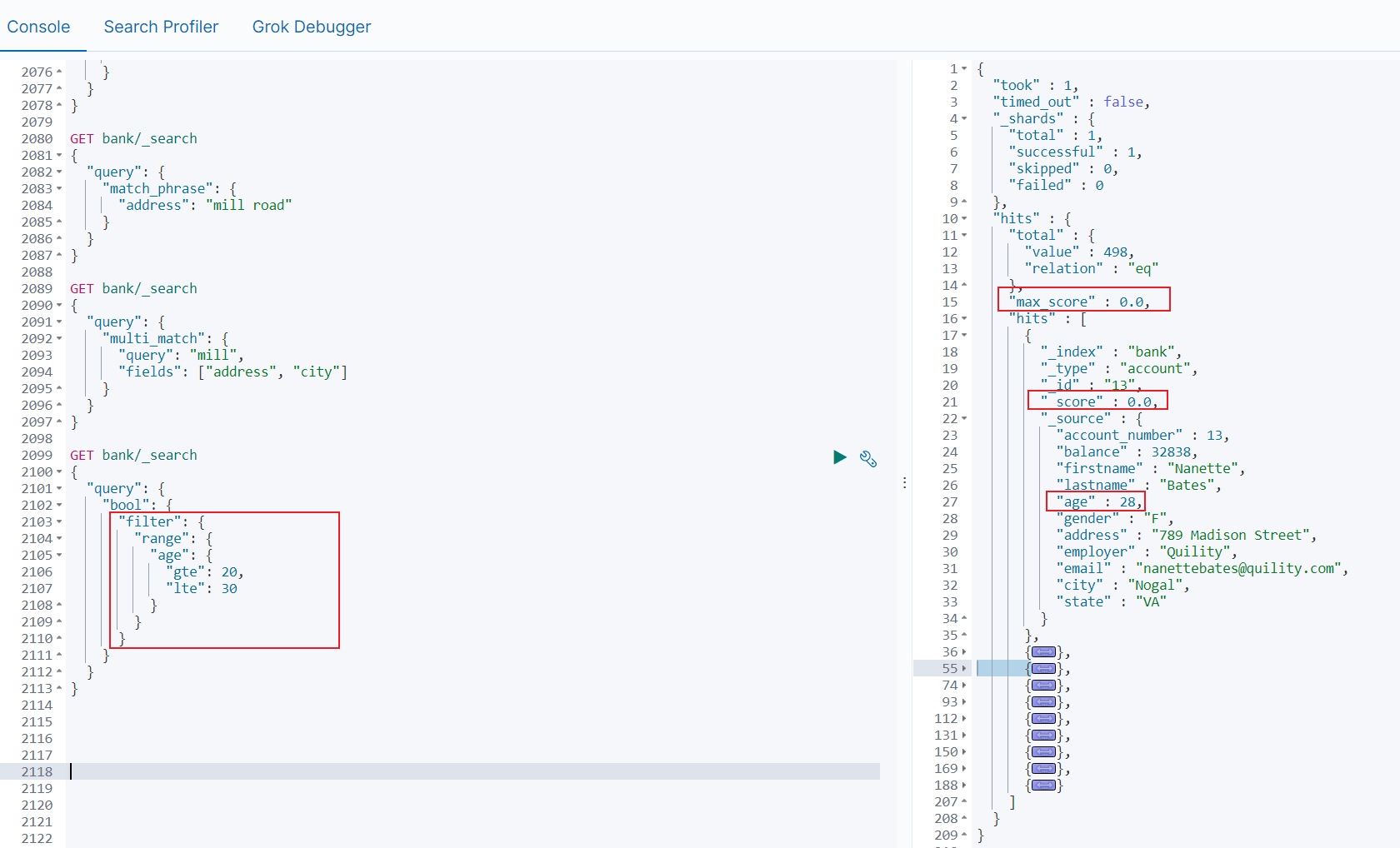Viewport: 1400px width, 848px height.
Task: Expand collapsed hit object on line 150
Action: click(x=1043, y=752)
